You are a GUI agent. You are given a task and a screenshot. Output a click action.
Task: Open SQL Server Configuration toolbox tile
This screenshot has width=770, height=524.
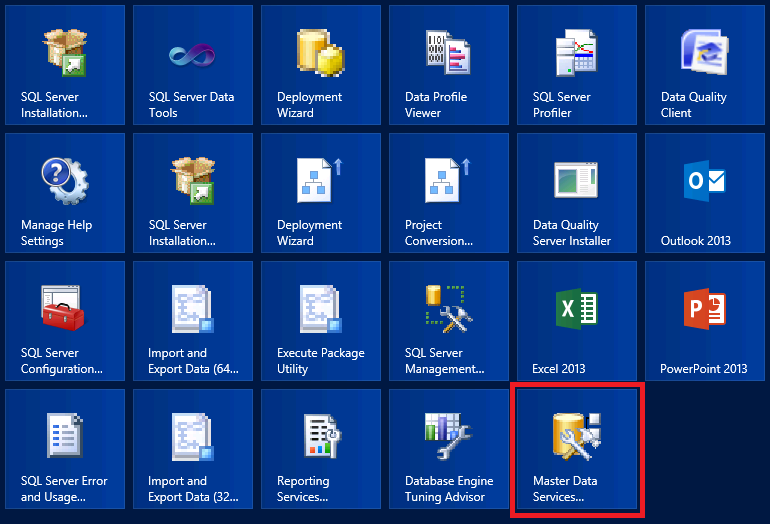click(x=65, y=321)
